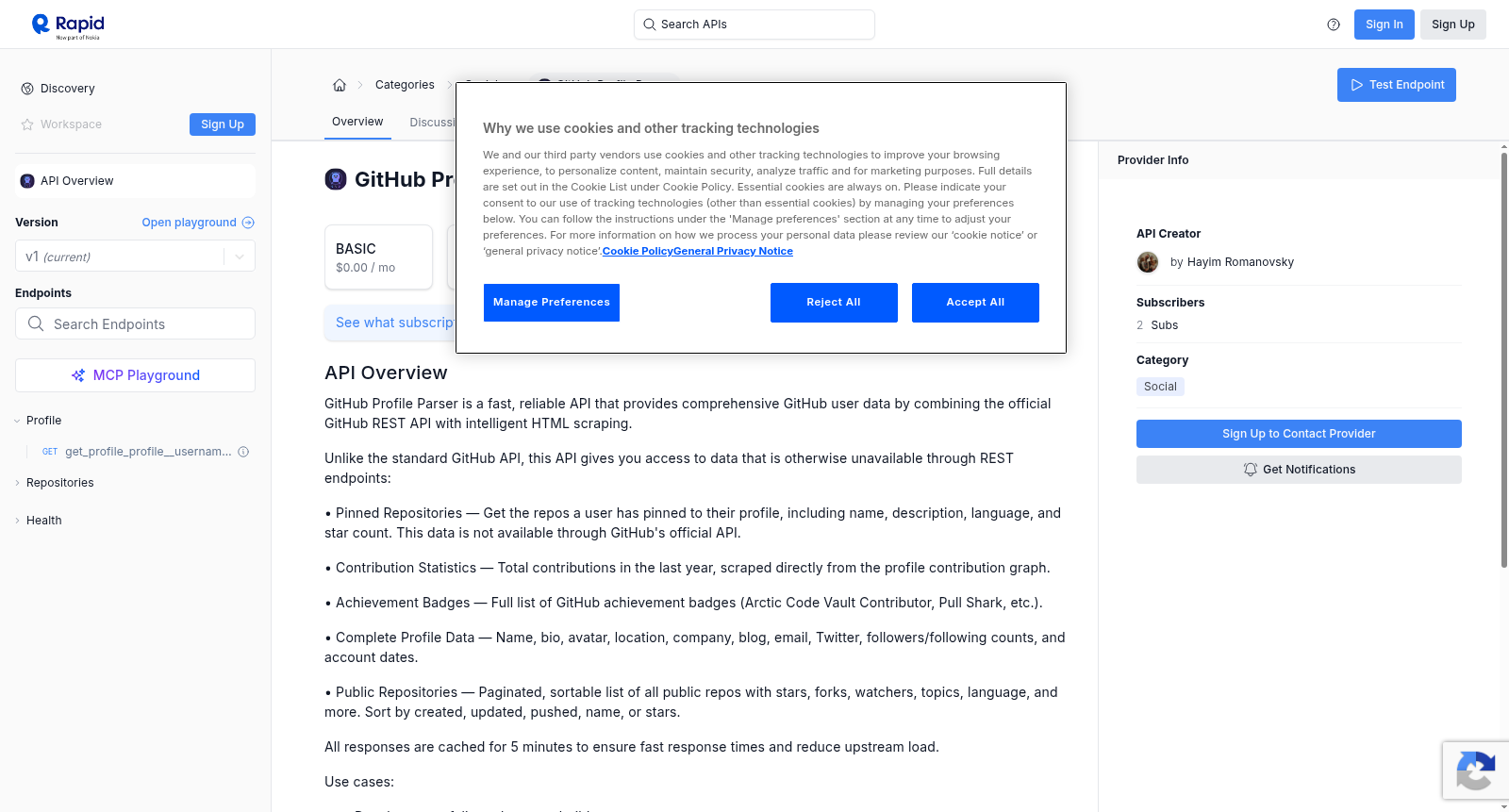1509x812 pixels.
Task: Click Sign Up to Contact Provider
Action: coord(1299,434)
